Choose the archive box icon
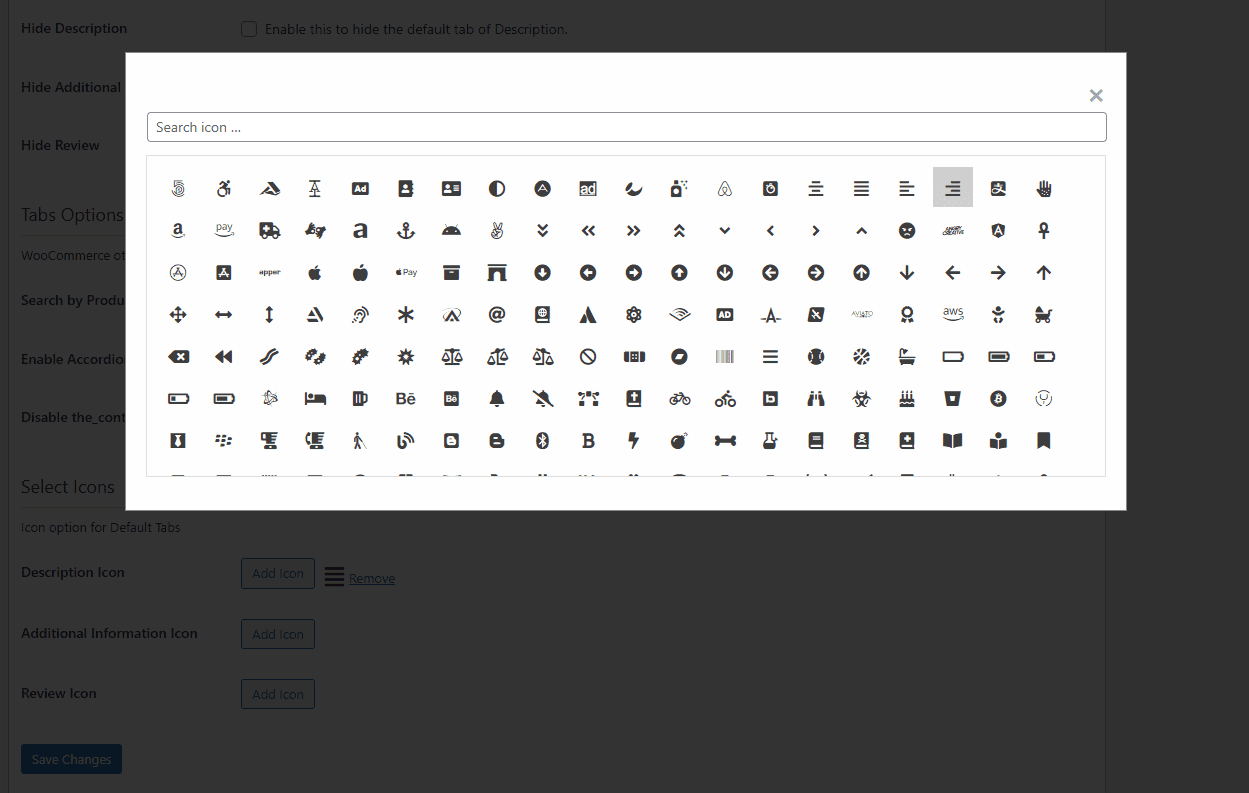The height and width of the screenshot is (793, 1249). [x=451, y=273]
